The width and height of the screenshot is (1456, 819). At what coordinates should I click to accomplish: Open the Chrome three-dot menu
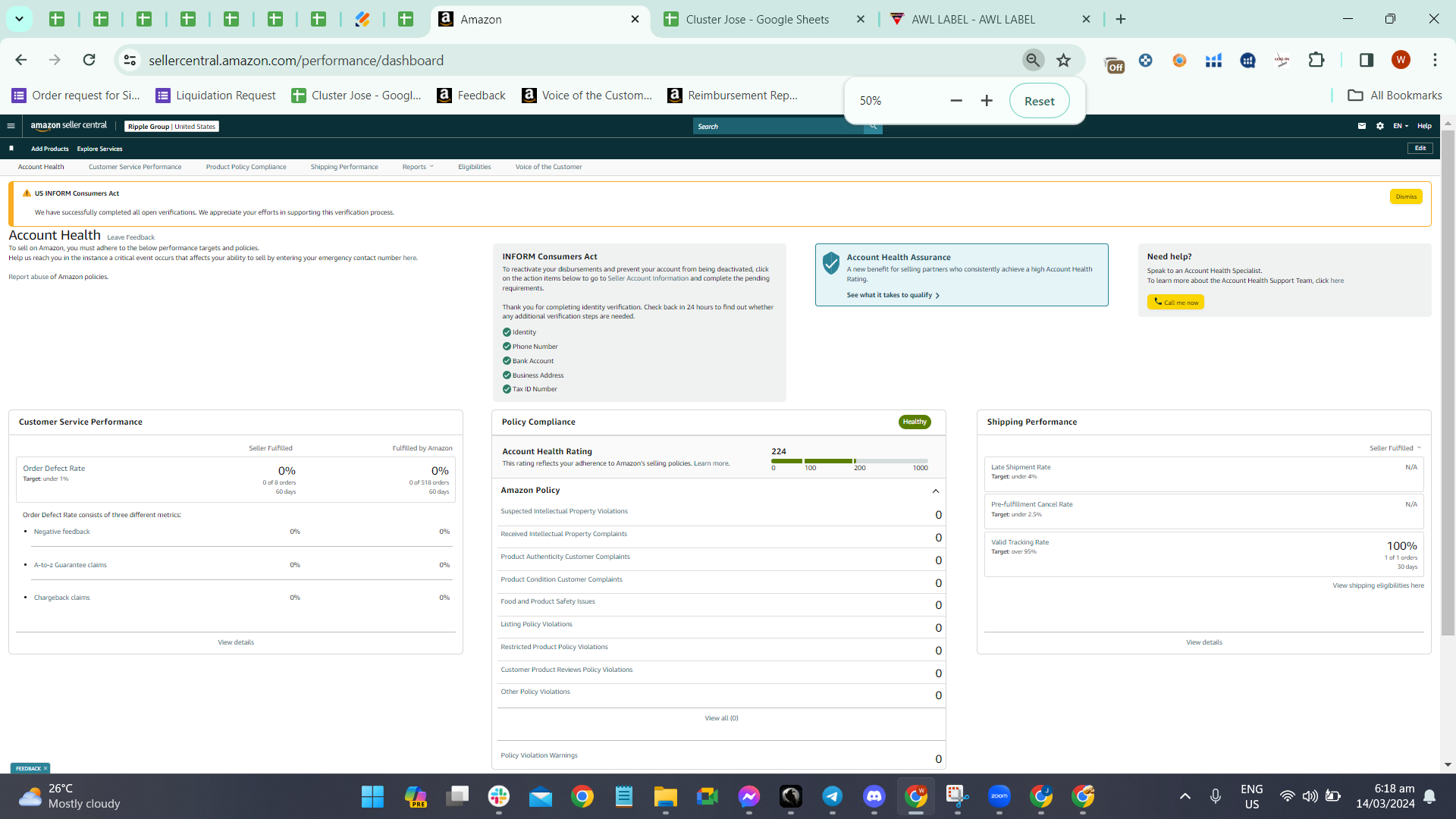(x=1435, y=60)
